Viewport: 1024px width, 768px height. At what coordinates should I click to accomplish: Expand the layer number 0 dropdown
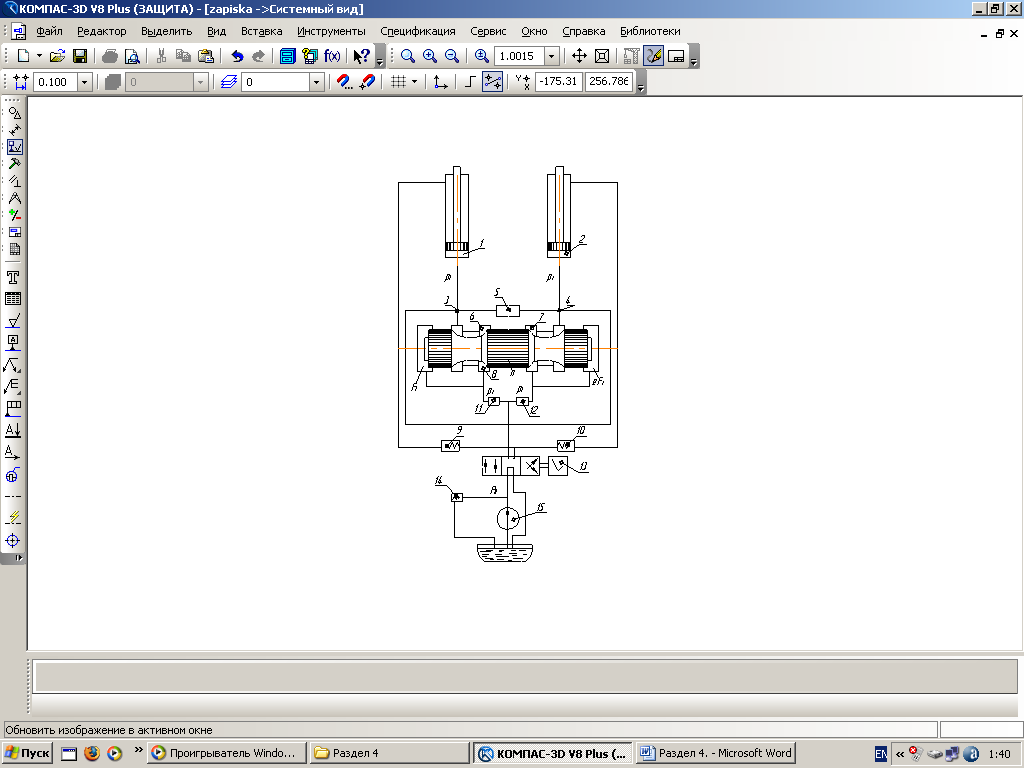point(316,82)
